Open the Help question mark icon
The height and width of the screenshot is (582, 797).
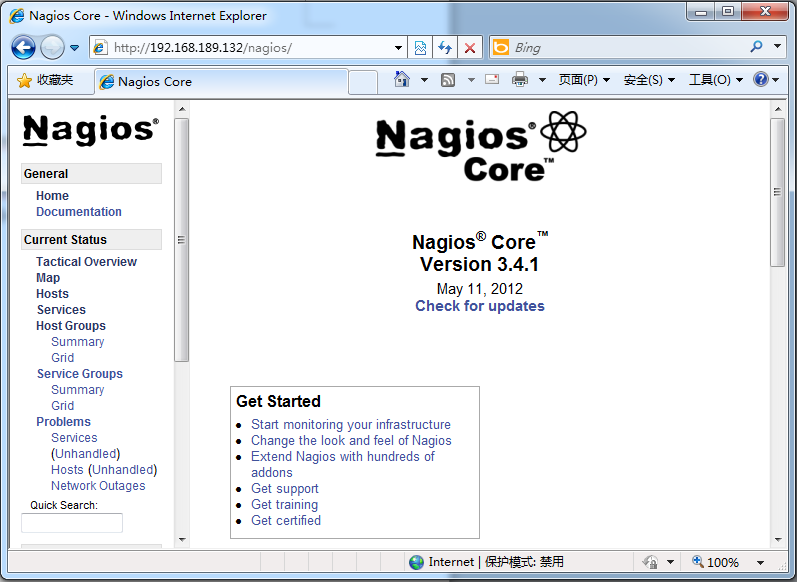pyautogui.click(x=761, y=79)
